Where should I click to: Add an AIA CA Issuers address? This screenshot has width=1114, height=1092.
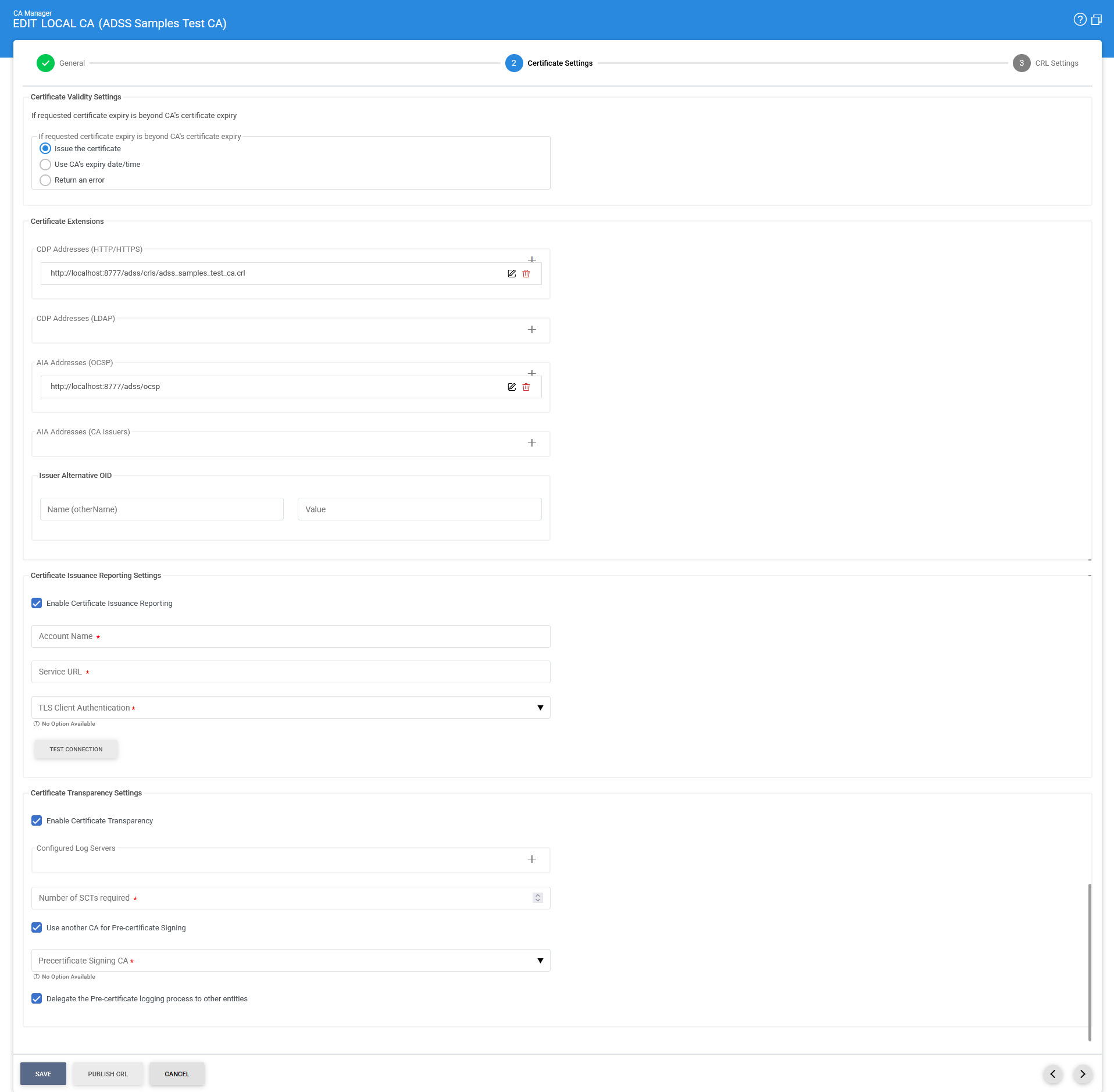(531, 443)
